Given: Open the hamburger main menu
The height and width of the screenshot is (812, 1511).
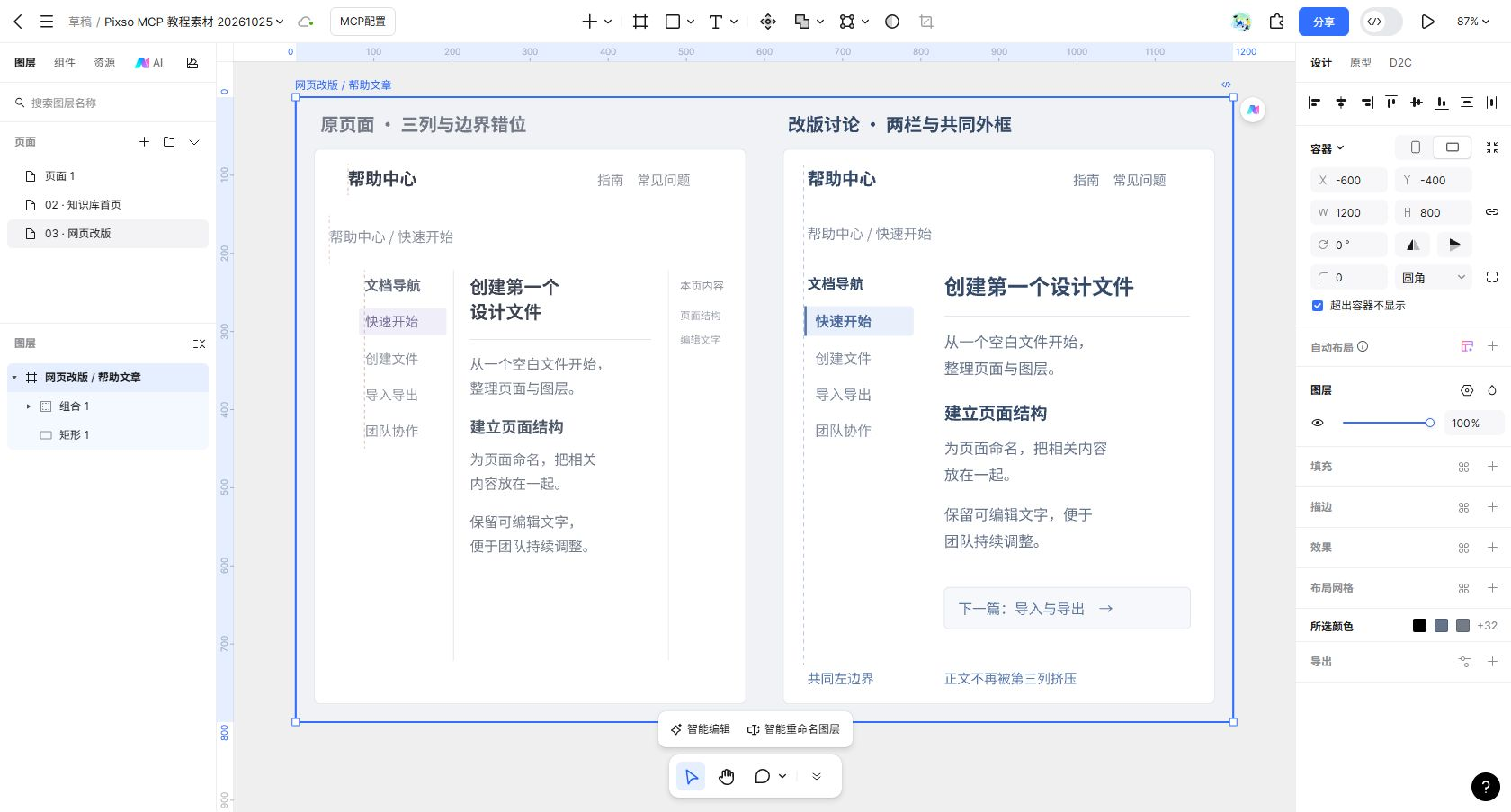Looking at the screenshot, I should tap(47, 22).
